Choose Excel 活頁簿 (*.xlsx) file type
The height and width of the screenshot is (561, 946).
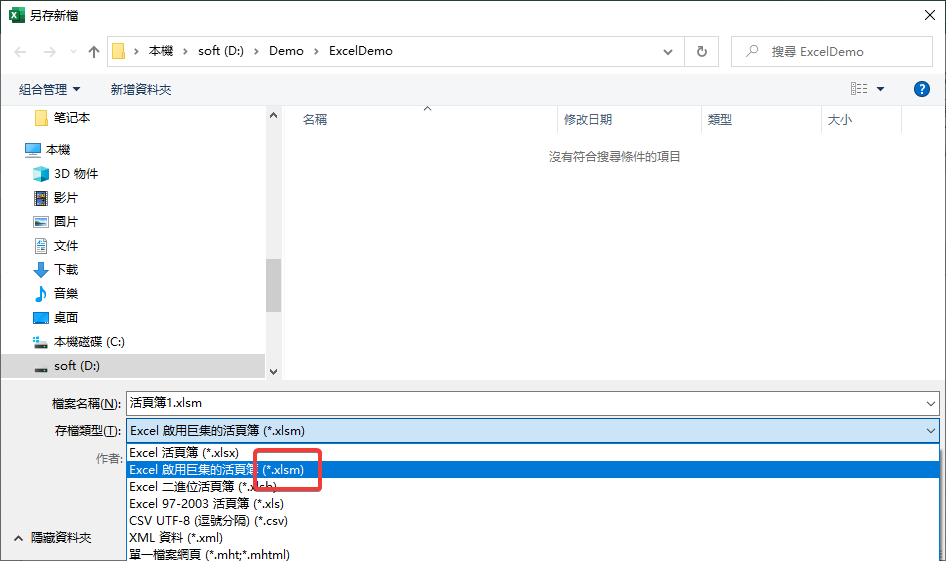pos(533,452)
